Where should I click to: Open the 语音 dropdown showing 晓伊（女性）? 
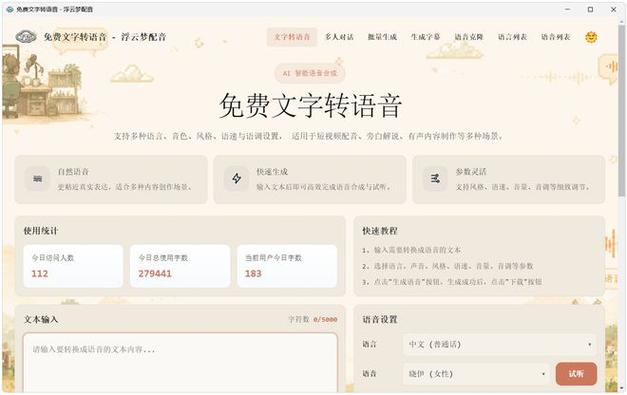(477, 374)
